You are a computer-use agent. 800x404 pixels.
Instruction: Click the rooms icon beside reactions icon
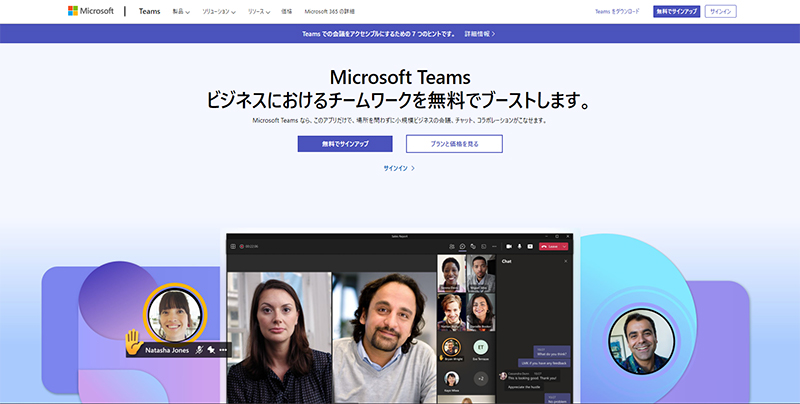tap(484, 246)
